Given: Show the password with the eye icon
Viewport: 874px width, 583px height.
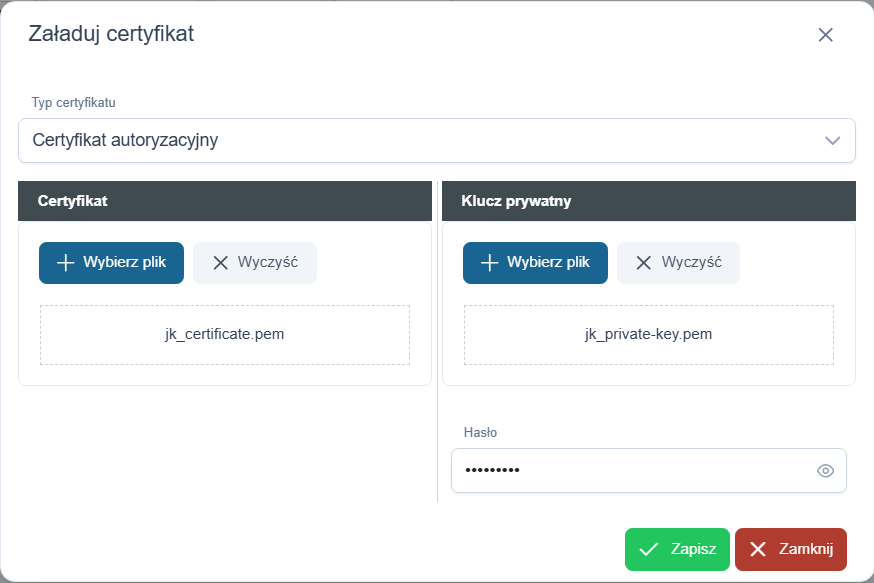Looking at the screenshot, I should [825, 471].
